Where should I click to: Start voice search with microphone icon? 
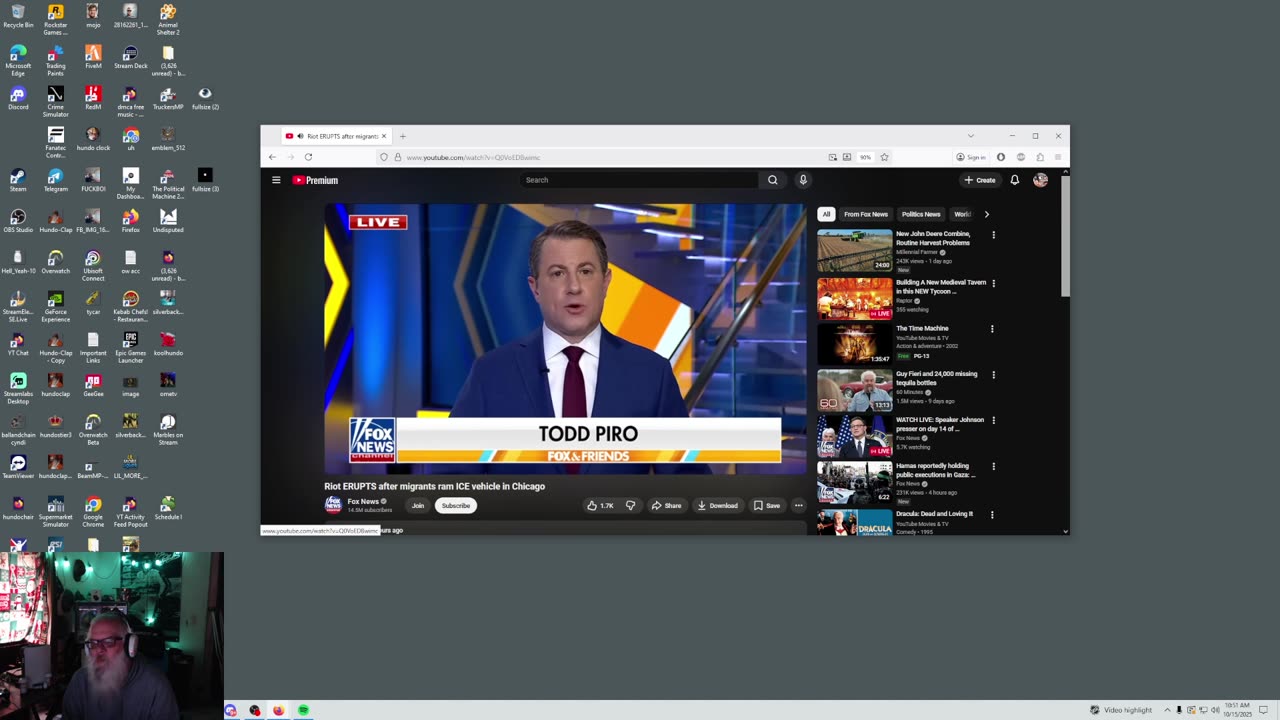(802, 180)
